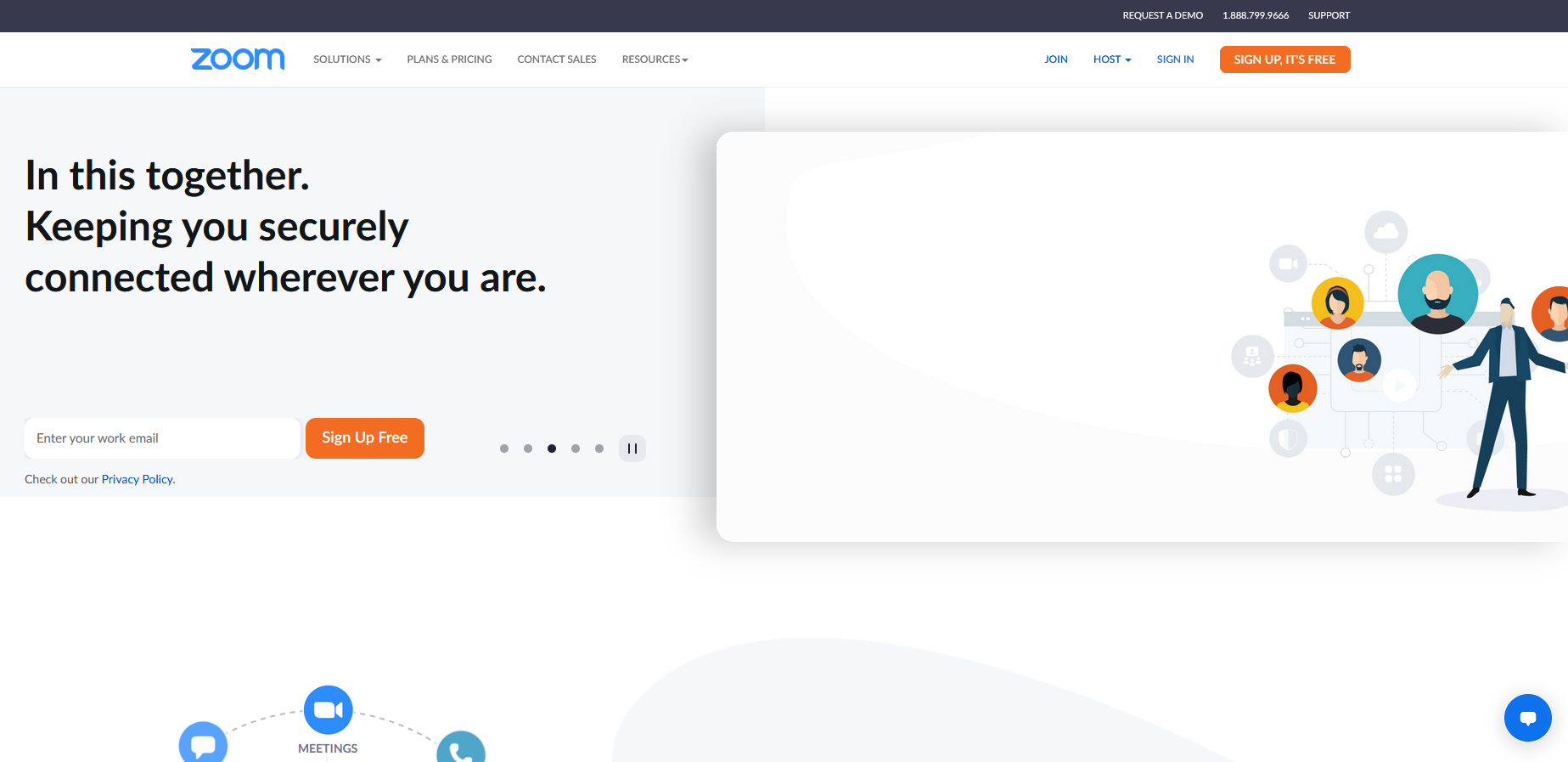
Task: Select the third carousel slide dot
Action: 552,449
